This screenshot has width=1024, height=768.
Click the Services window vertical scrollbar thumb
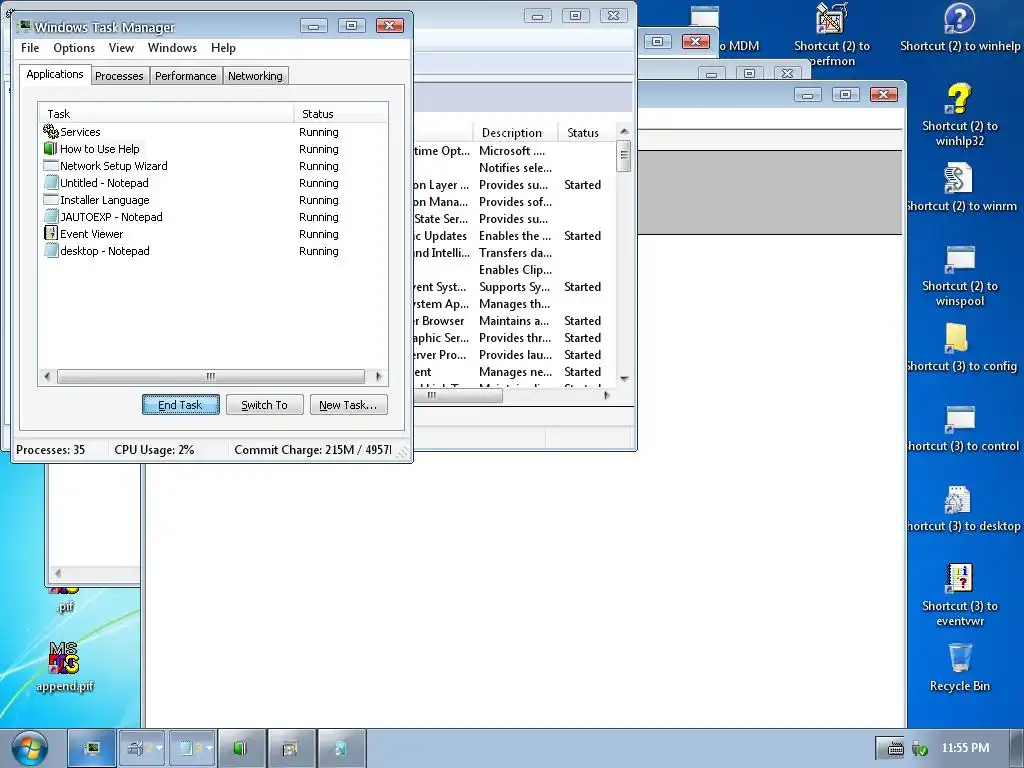[x=624, y=155]
